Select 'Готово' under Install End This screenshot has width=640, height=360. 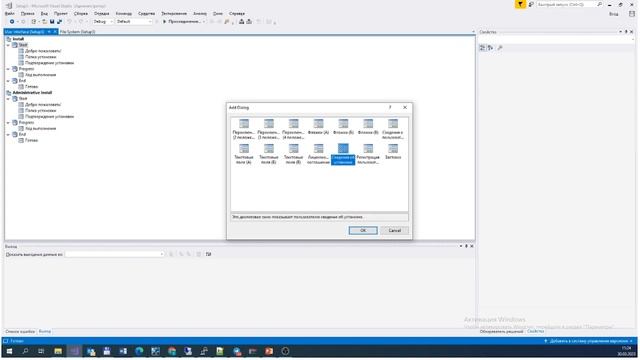click(31, 87)
